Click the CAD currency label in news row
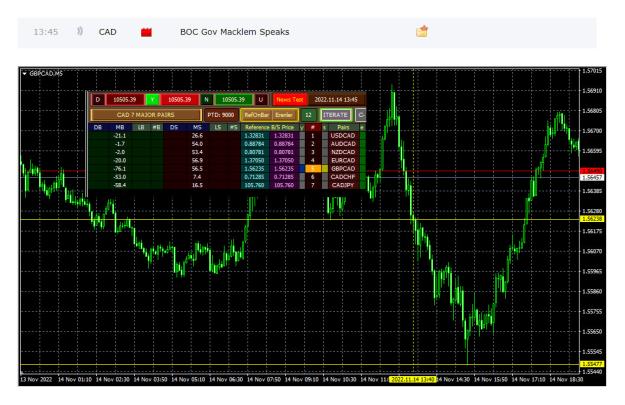 click(x=108, y=32)
